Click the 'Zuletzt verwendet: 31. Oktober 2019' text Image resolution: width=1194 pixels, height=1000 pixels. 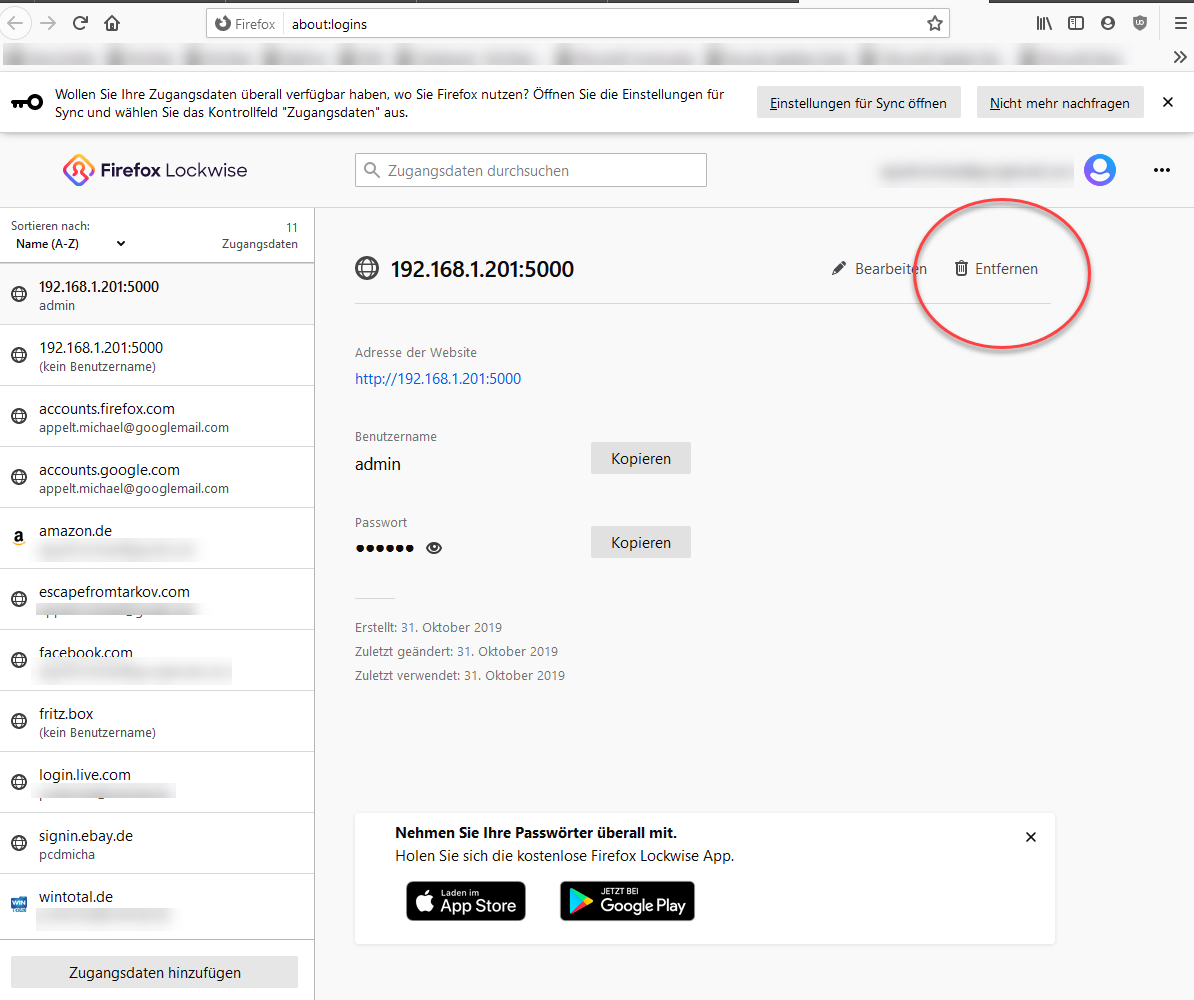point(460,676)
